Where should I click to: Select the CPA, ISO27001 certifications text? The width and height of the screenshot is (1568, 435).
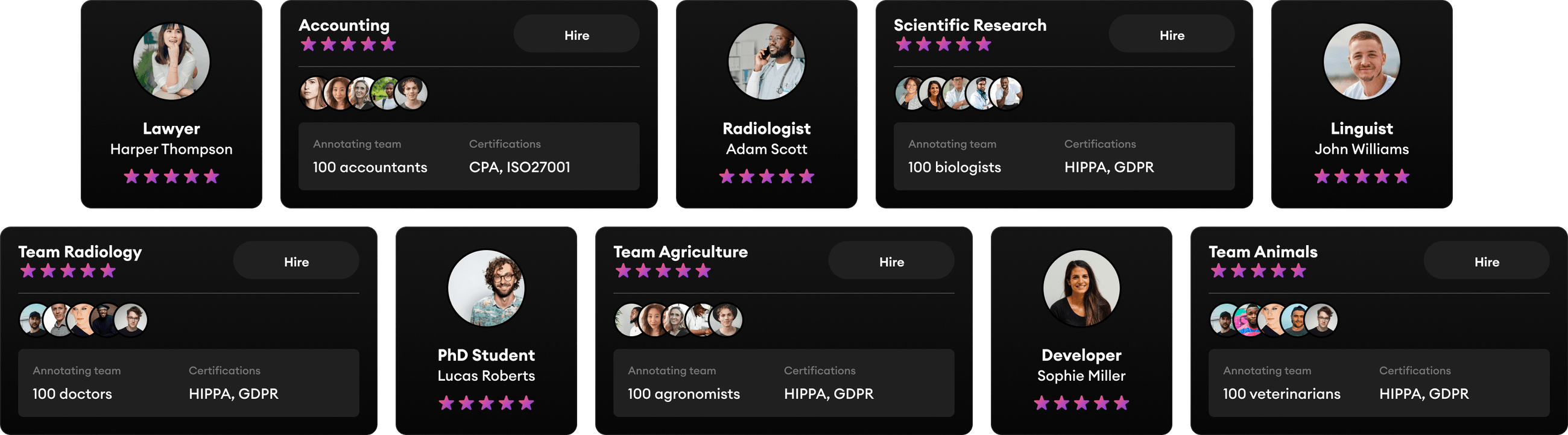[x=520, y=167]
